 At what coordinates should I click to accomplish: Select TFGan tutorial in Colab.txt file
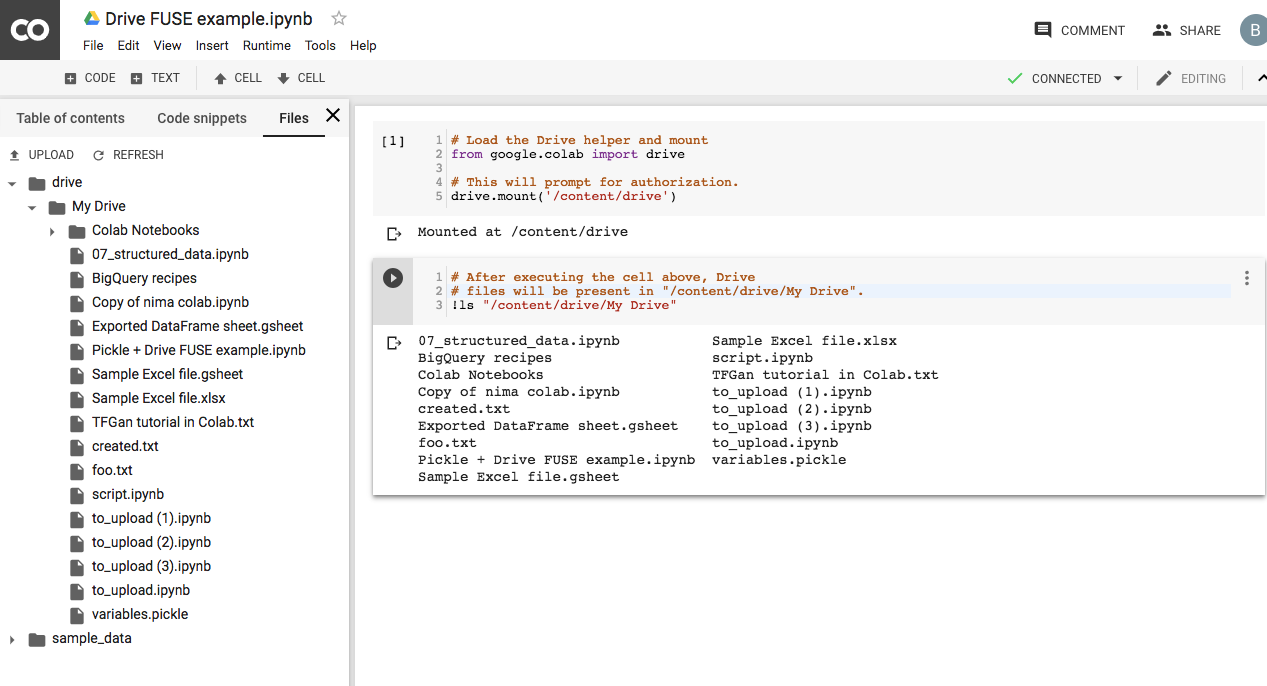(173, 423)
